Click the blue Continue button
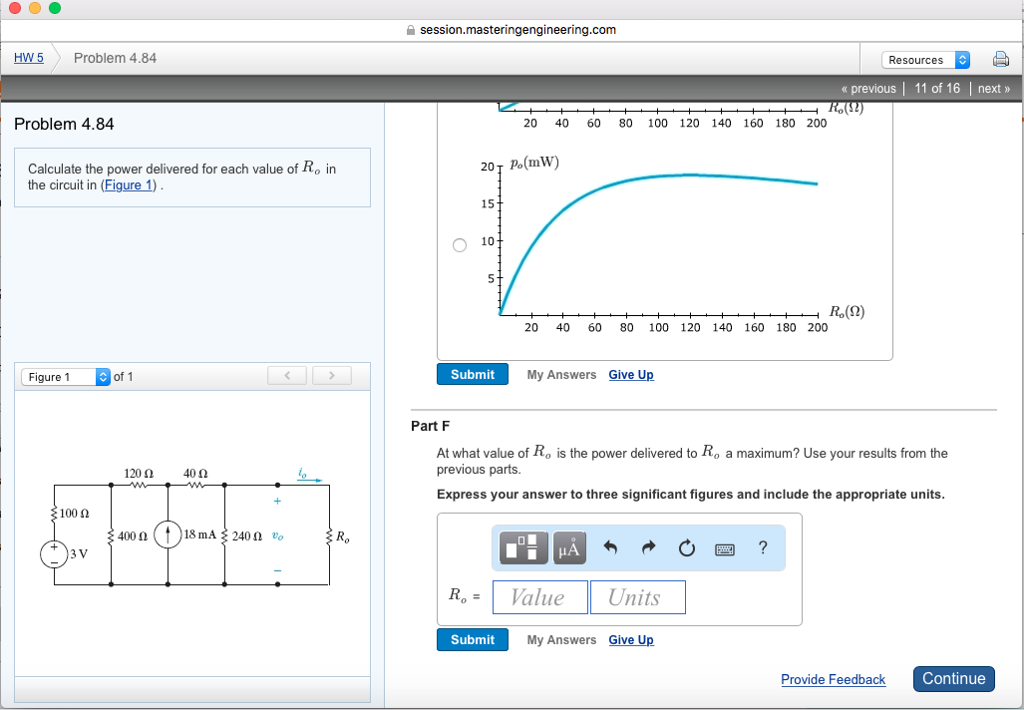Image resolution: width=1024 pixels, height=710 pixels. pos(953,678)
